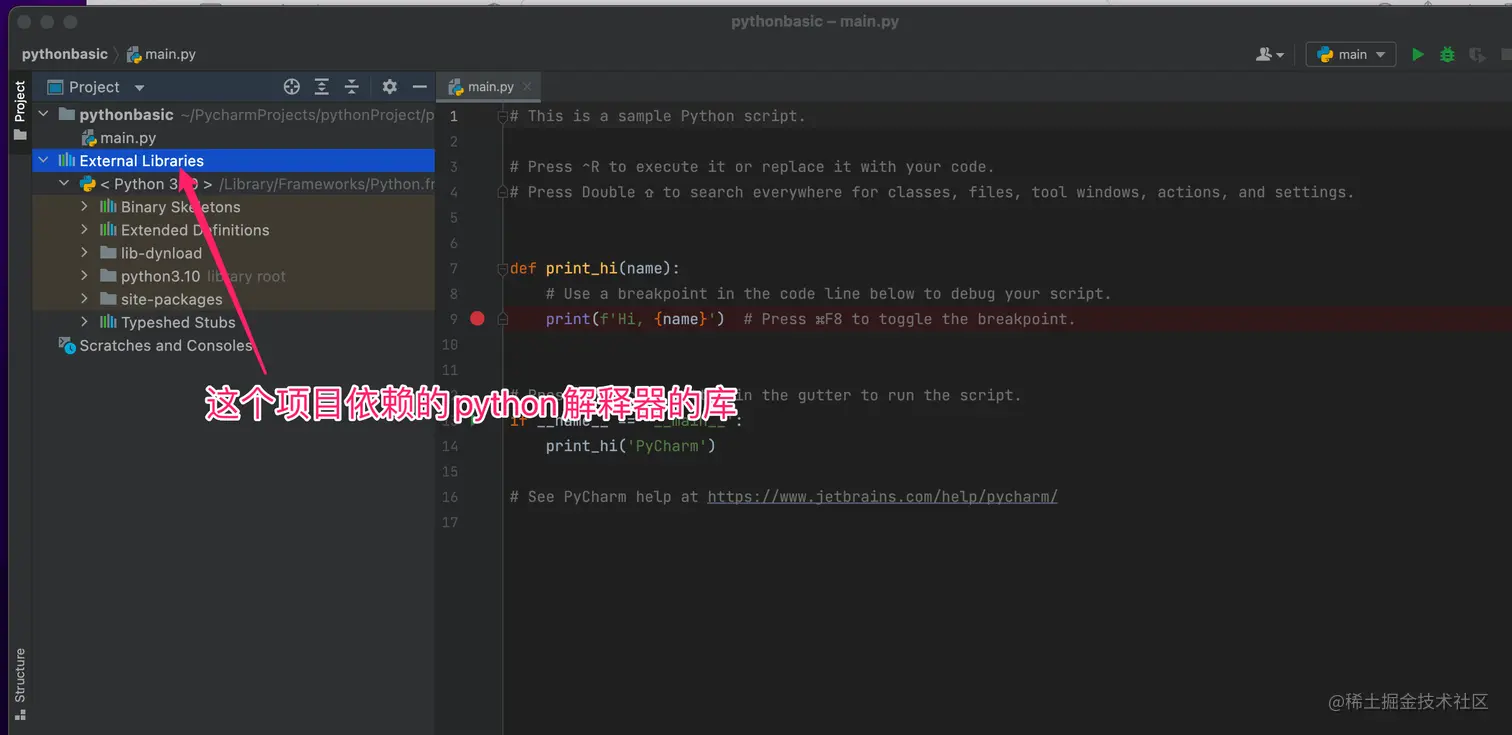Click the Project view icon in panel header
1512x735 pixels.
pos(56,87)
